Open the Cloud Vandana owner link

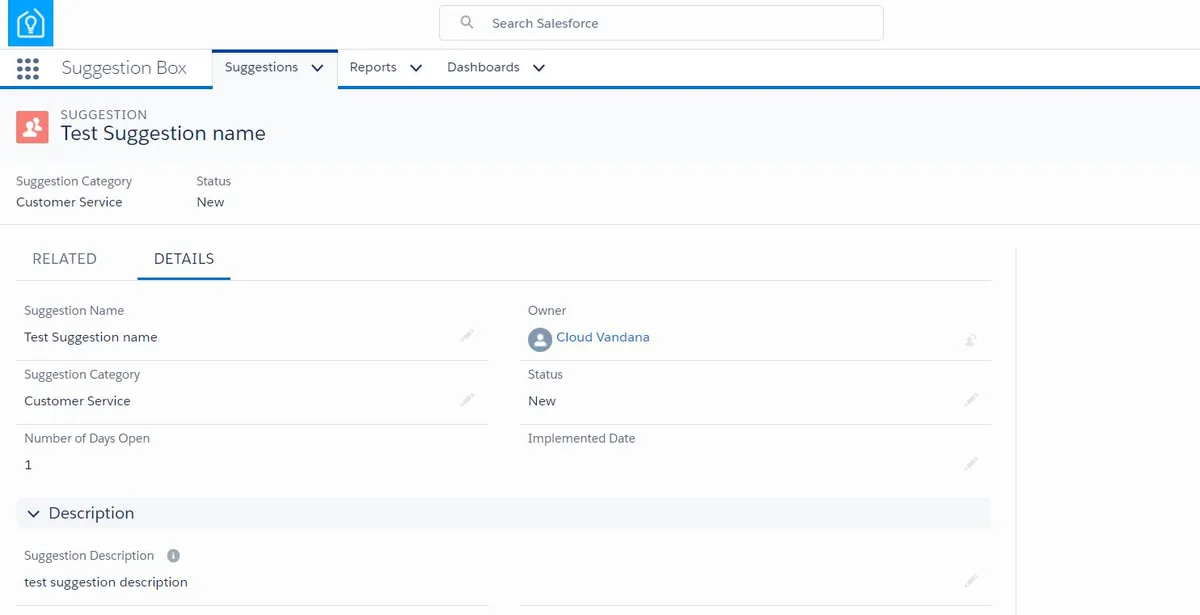click(603, 337)
